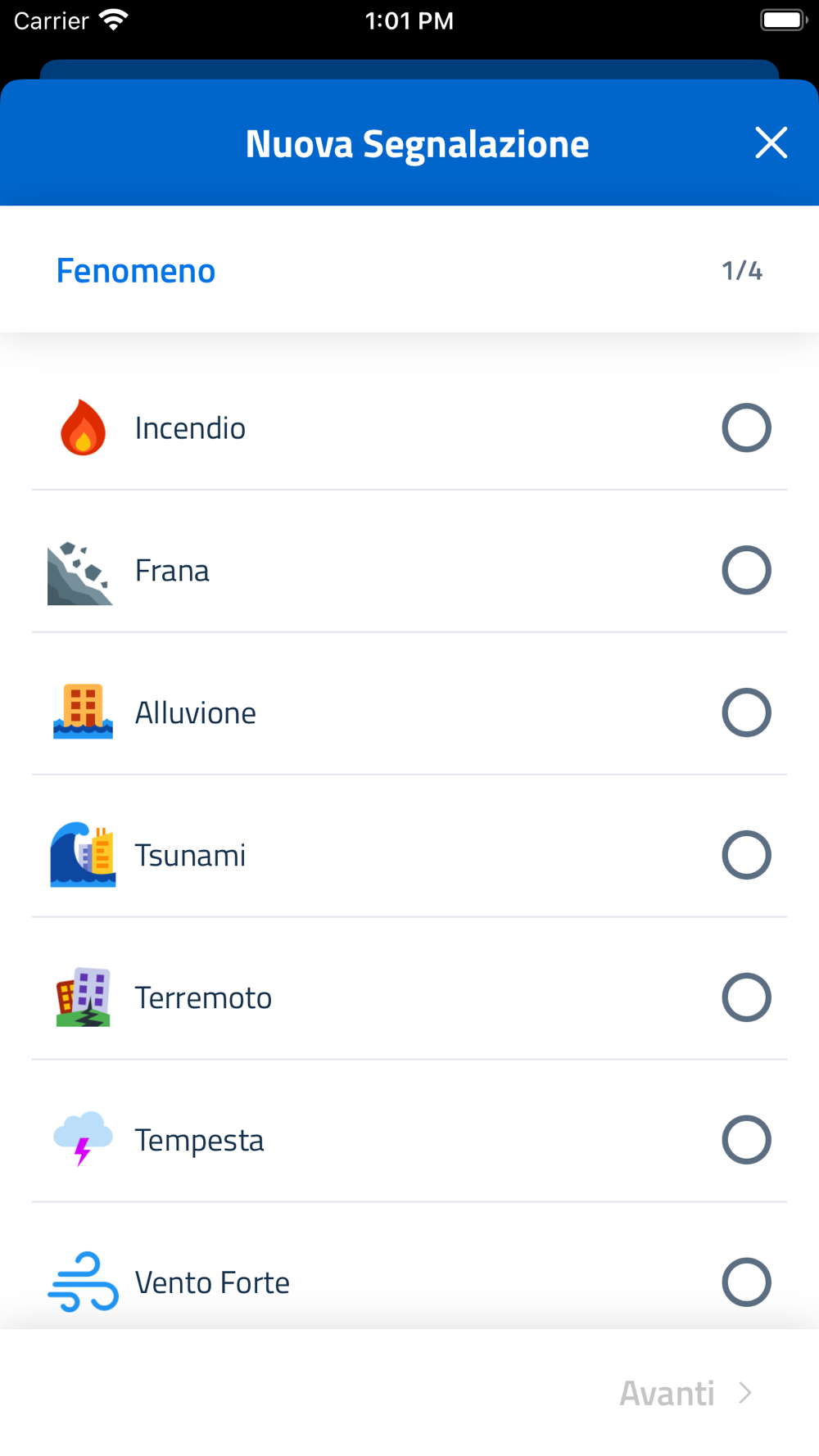Select the Incendio radio button
The image size is (819, 1456).
coord(746,427)
